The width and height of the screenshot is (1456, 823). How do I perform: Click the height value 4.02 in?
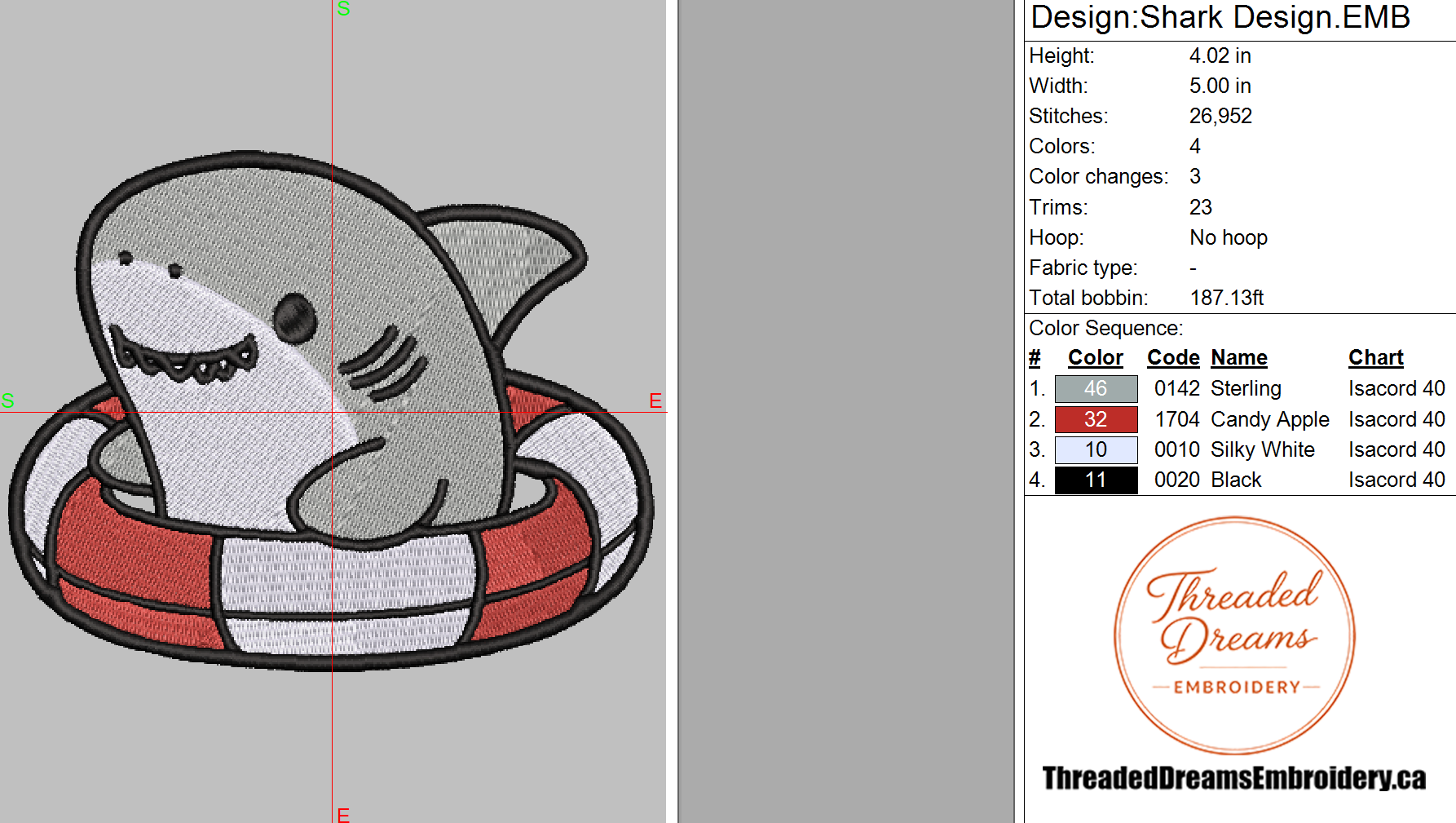coord(1220,55)
